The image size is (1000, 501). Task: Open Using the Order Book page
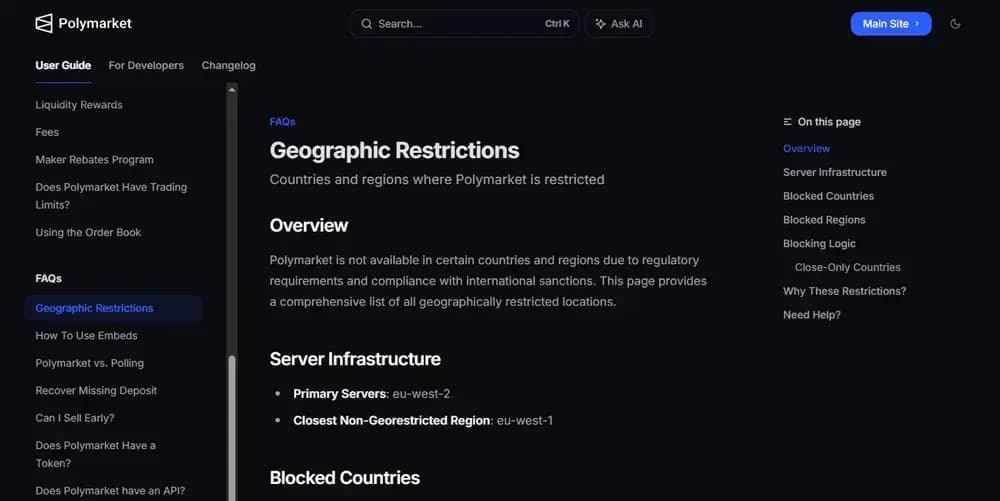click(x=88, y=233)
